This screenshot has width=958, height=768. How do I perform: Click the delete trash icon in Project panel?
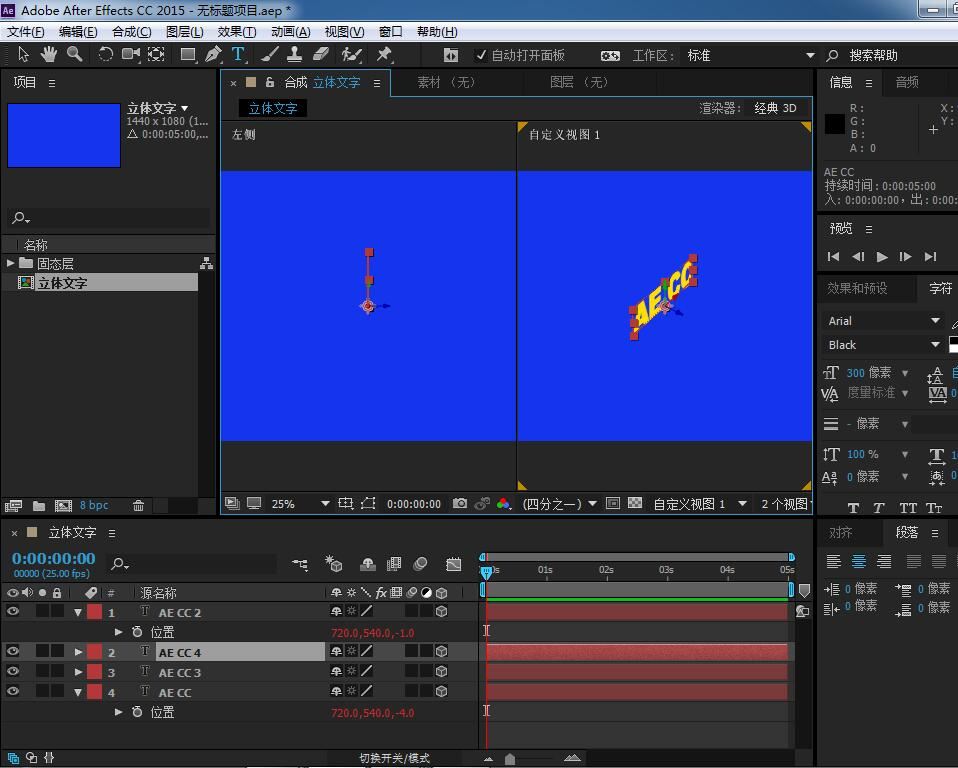tap(139, 505)
